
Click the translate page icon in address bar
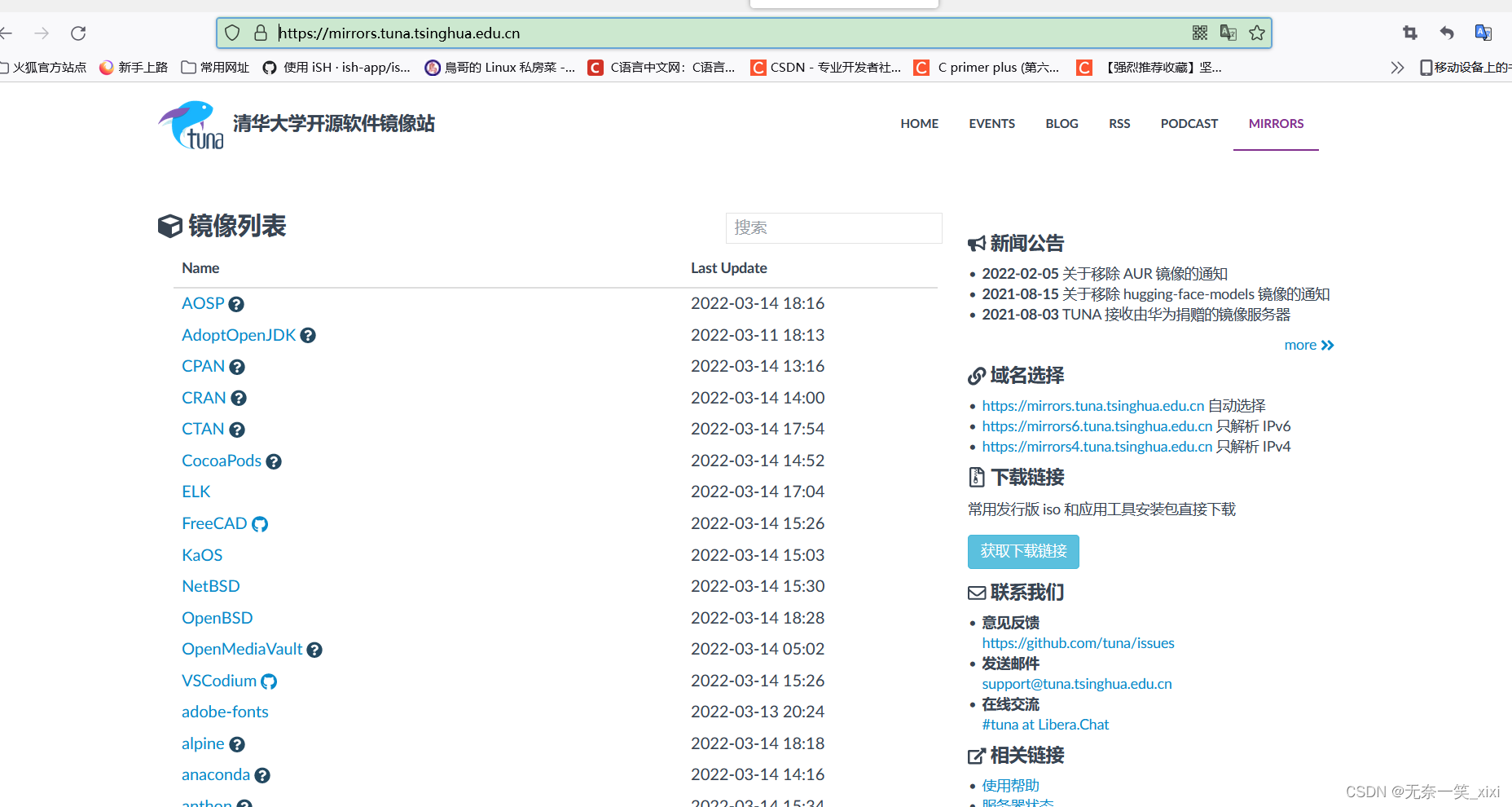tap(1228, 33)
